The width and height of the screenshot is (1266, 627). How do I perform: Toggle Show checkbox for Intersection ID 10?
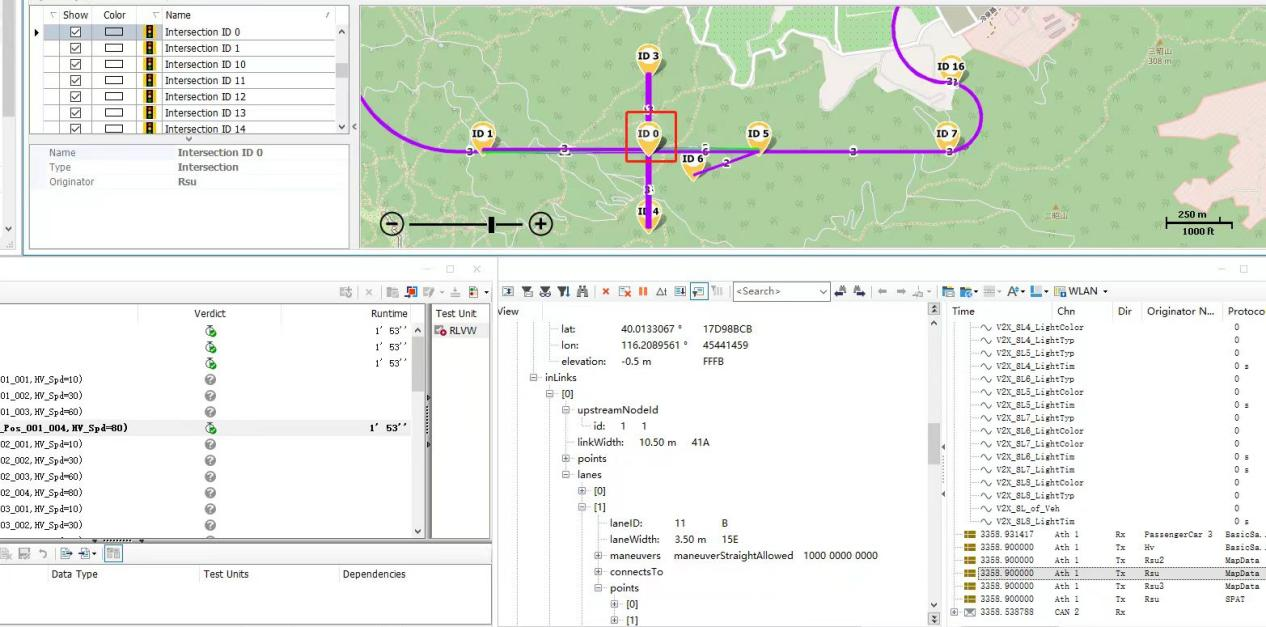(75, 64)
